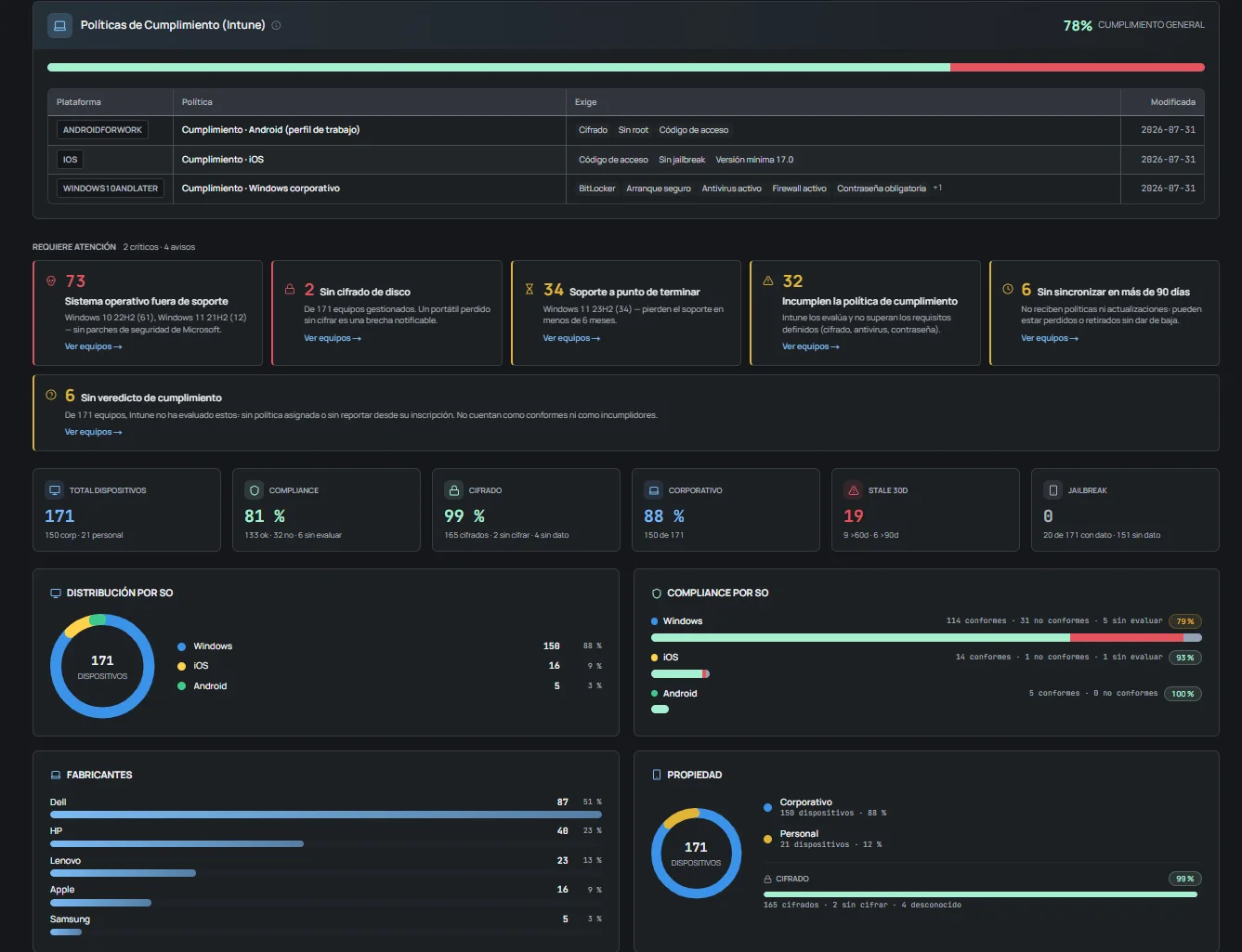Click the hourglass icon on Soporte a punto de terminar
The image size is (1242, 952).
[529, 289]
